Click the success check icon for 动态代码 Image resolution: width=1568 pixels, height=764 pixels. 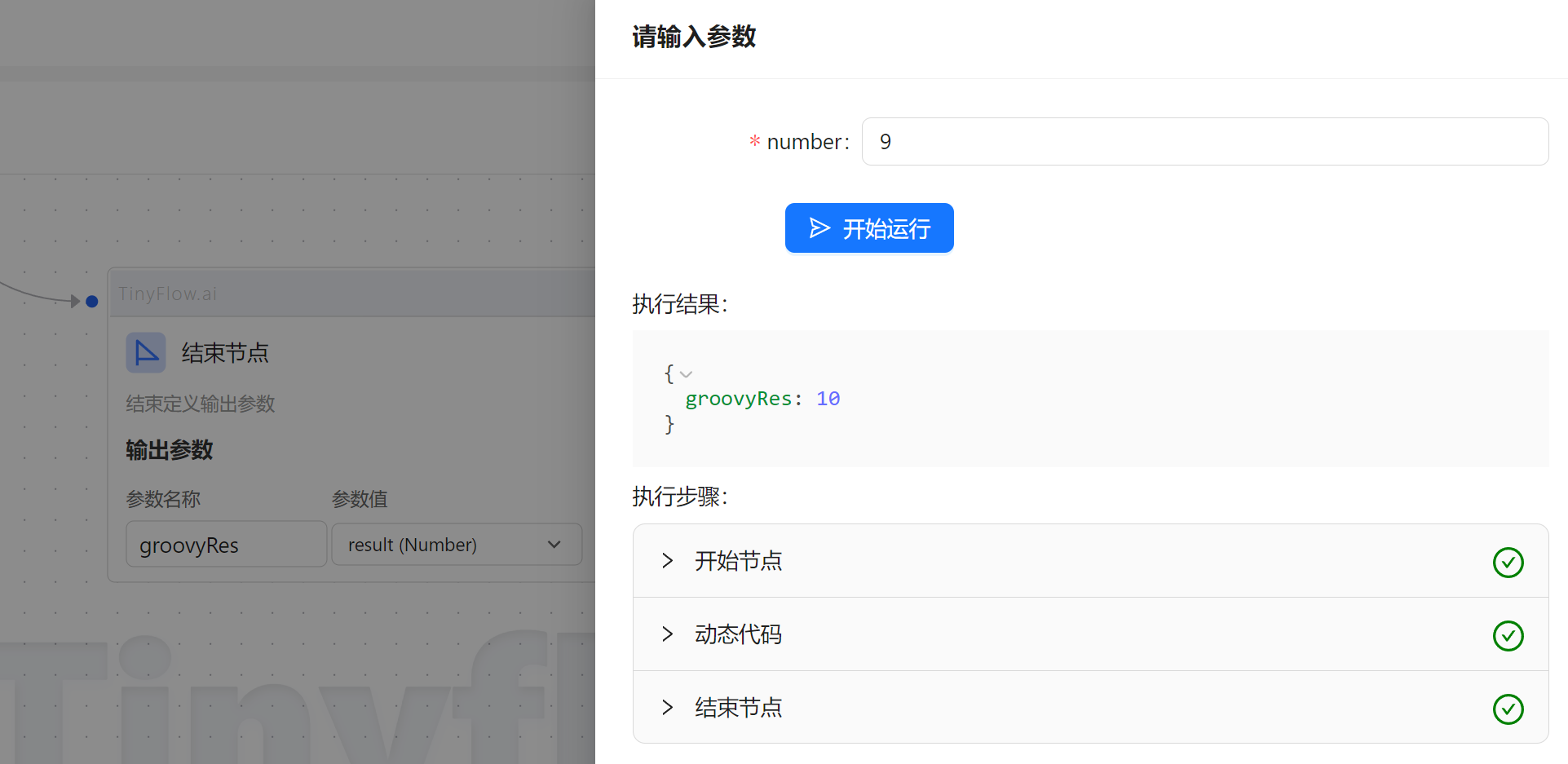[x=1508, y=635]
